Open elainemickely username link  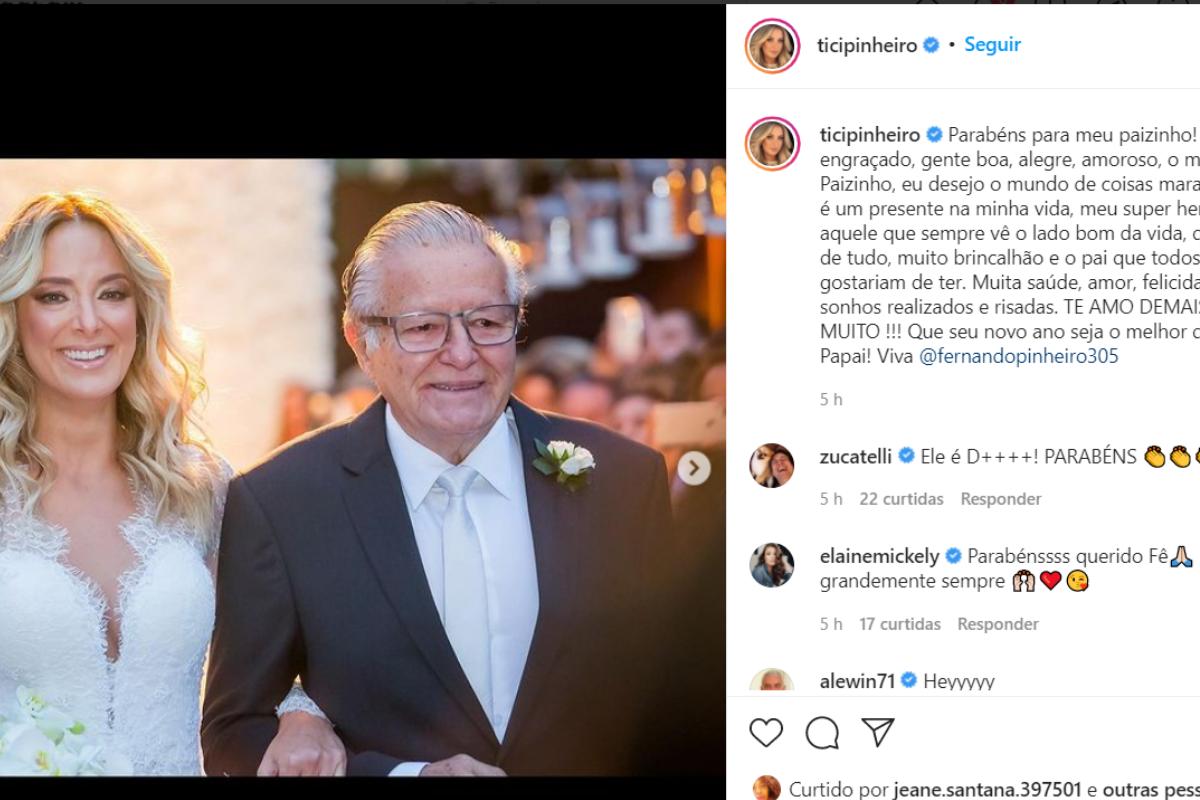pos(879,556)
